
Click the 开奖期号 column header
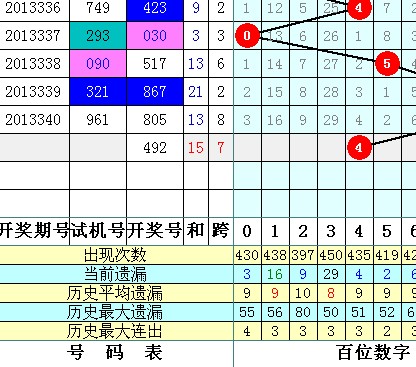point(34,231)
